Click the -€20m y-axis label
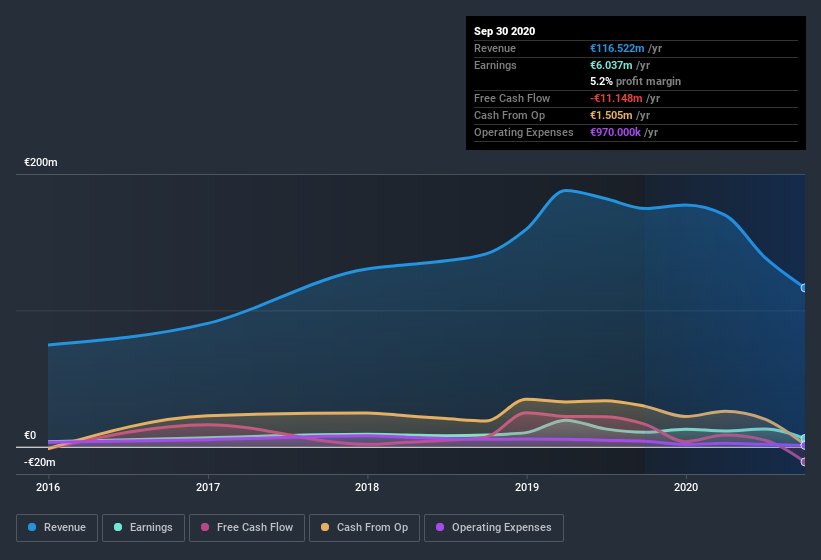 pos(40,462)
